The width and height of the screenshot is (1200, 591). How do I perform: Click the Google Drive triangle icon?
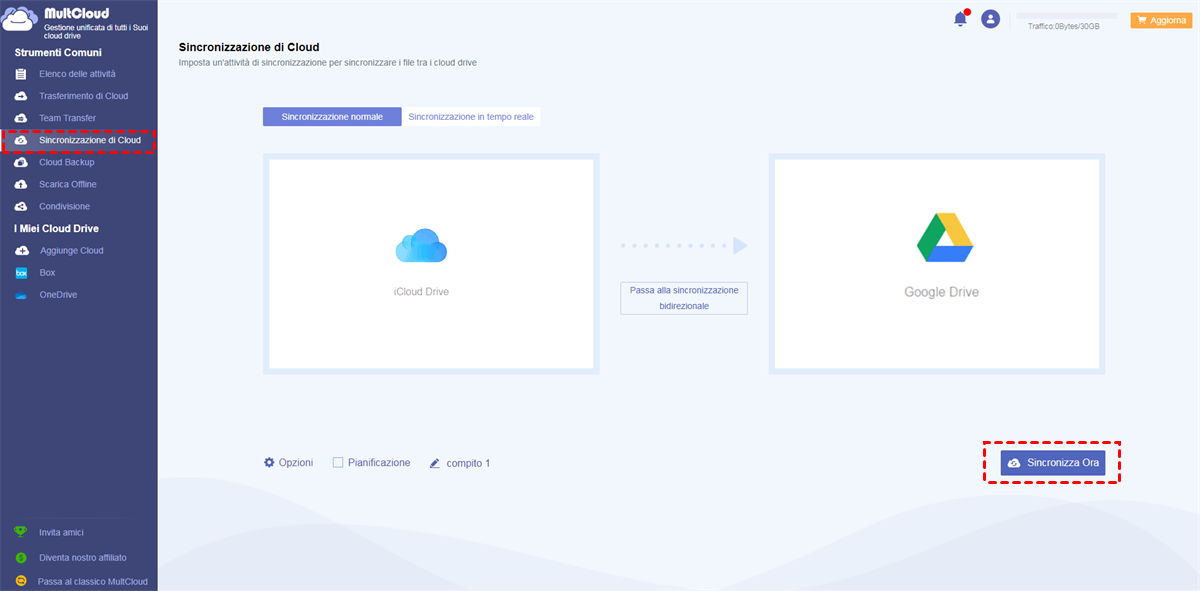945,238
